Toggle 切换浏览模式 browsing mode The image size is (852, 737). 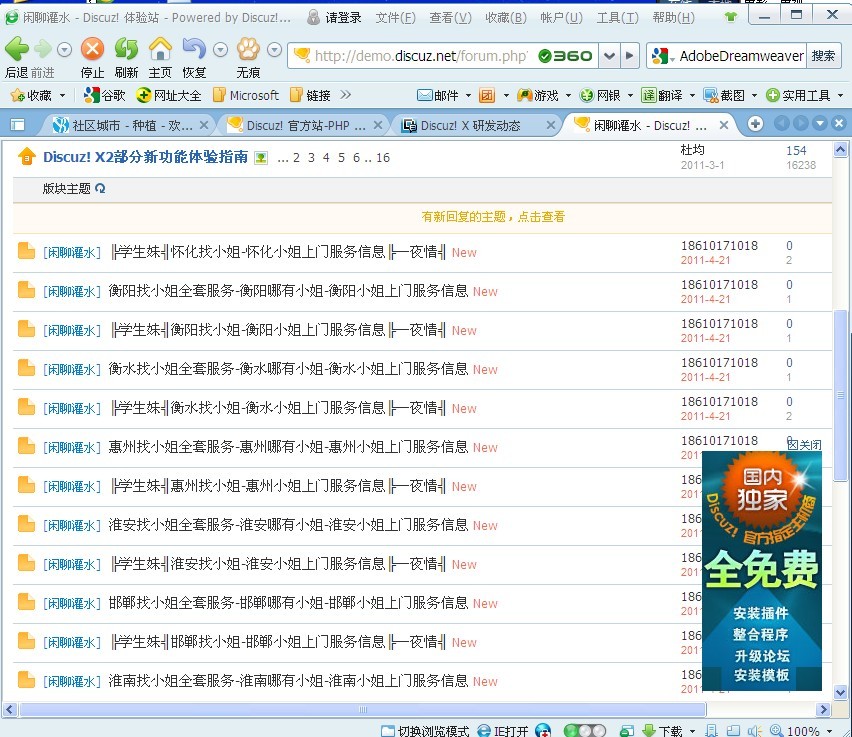425,731
